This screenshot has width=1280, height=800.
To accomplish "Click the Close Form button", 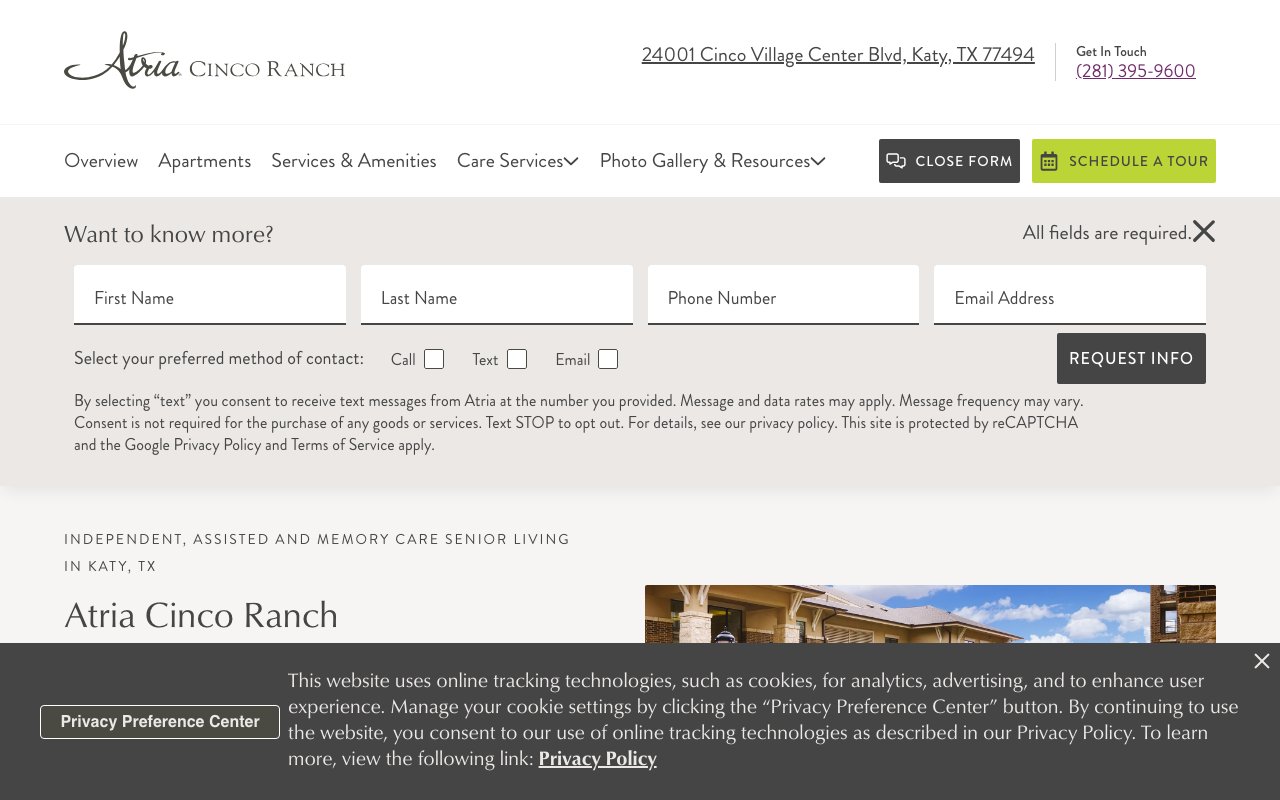I will 949,161.
